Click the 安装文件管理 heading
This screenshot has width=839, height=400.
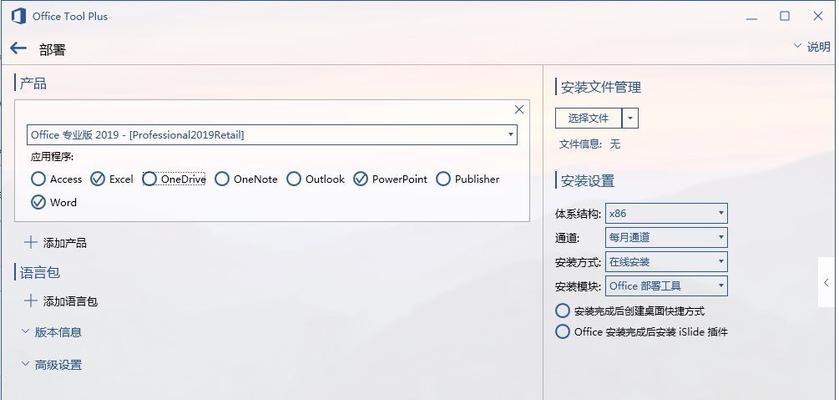click(601, 87)
